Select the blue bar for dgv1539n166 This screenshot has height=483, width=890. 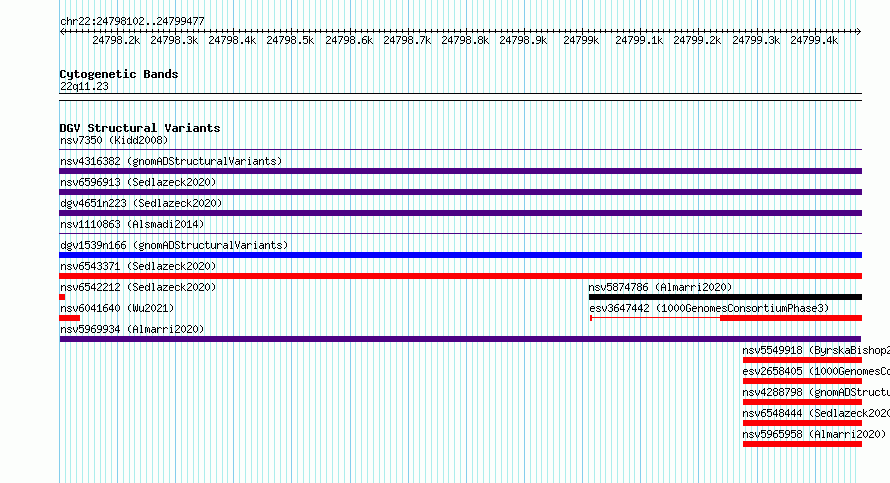pos(460,255)
